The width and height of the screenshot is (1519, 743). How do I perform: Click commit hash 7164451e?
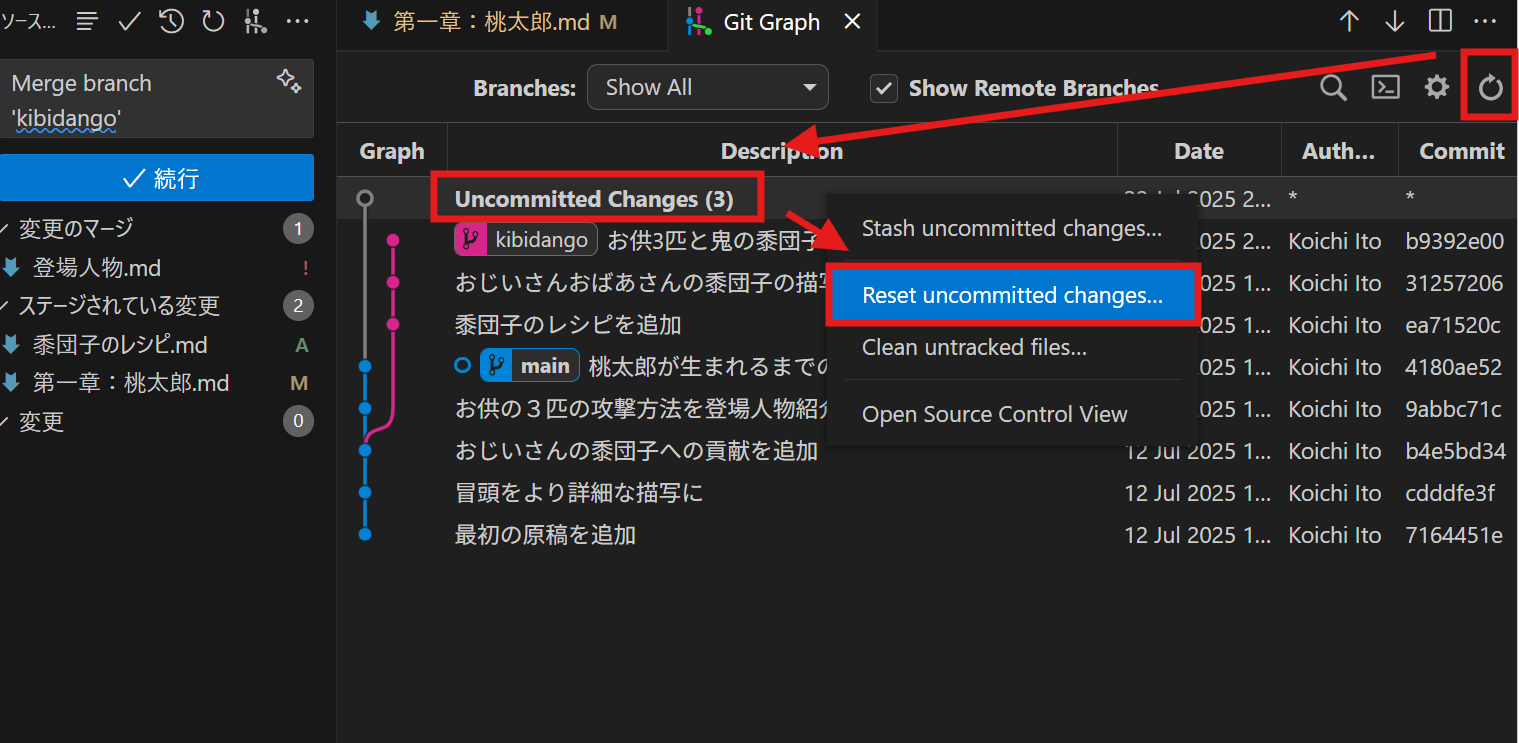[x=1454, y=535]
